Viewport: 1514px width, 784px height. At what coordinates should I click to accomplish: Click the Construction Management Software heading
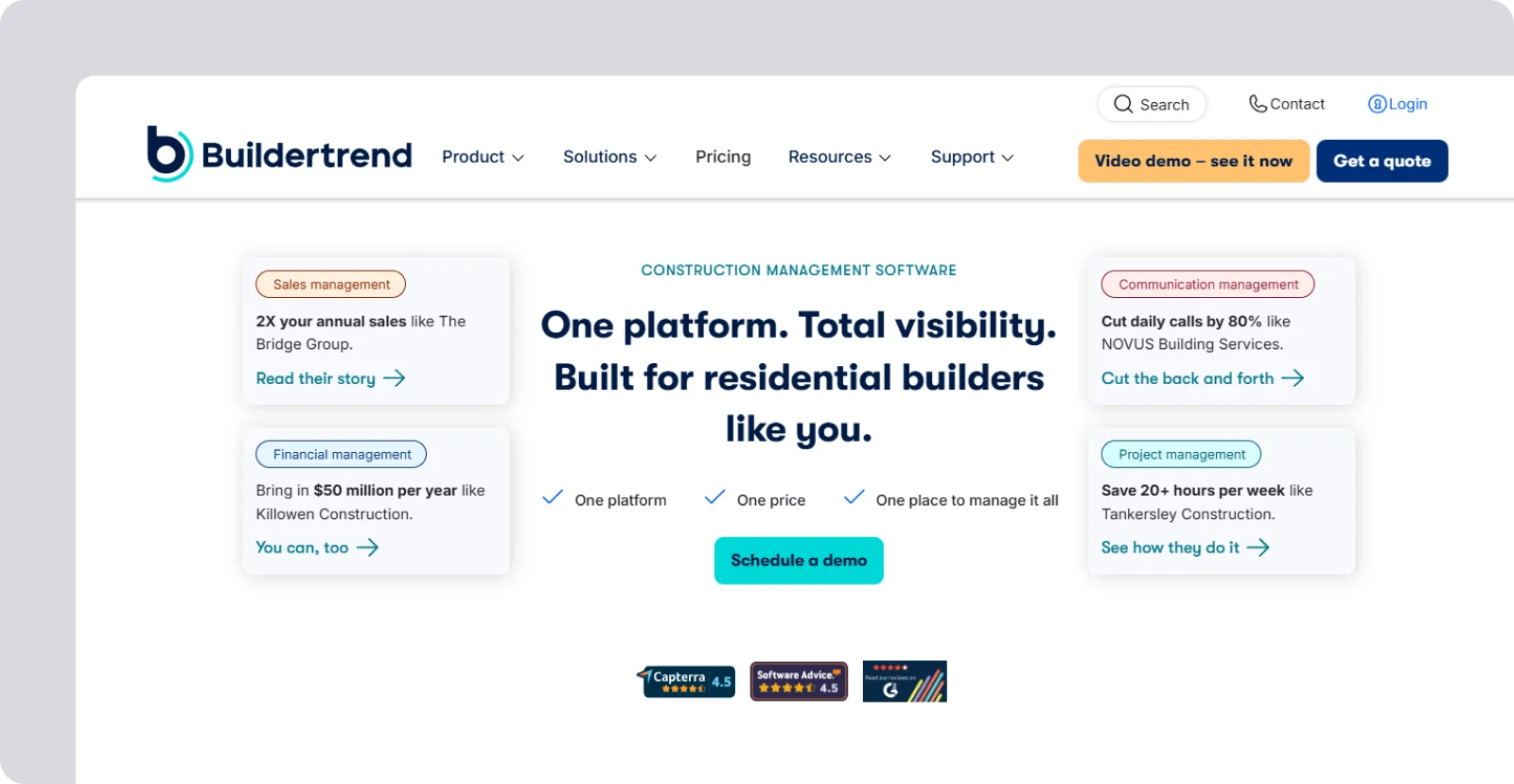(799, 270)
